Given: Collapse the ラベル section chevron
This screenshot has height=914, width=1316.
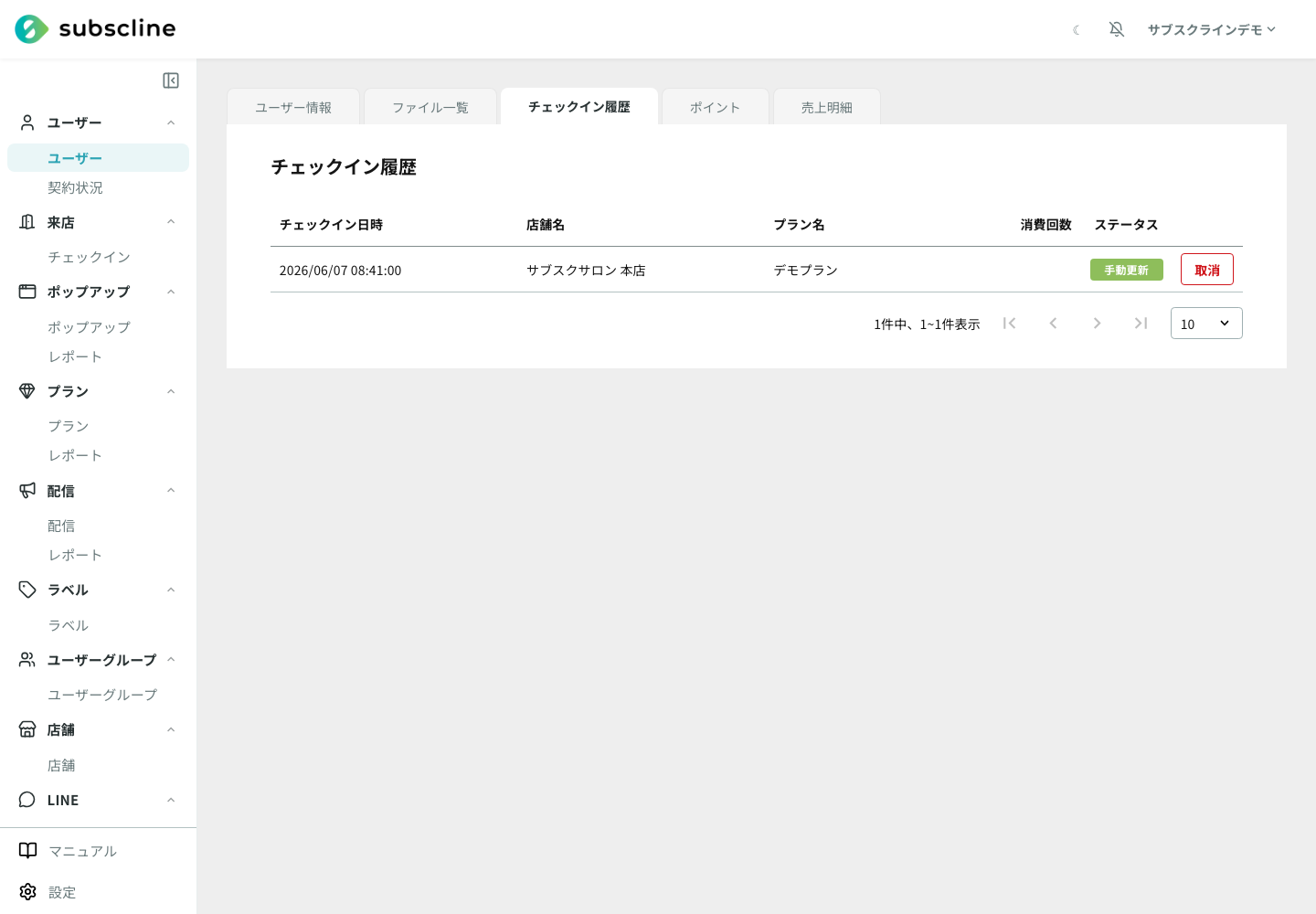Looking at the screenshot, I should tap(171, 590).
